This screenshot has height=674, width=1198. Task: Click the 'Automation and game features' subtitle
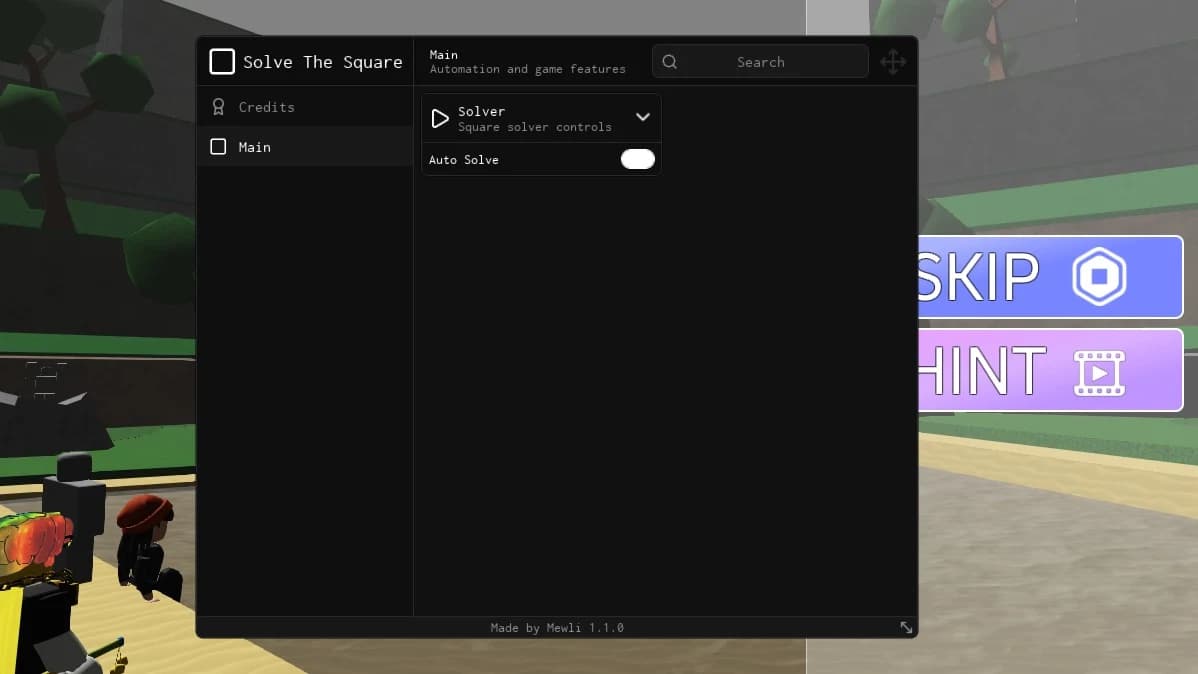point(527,69)
